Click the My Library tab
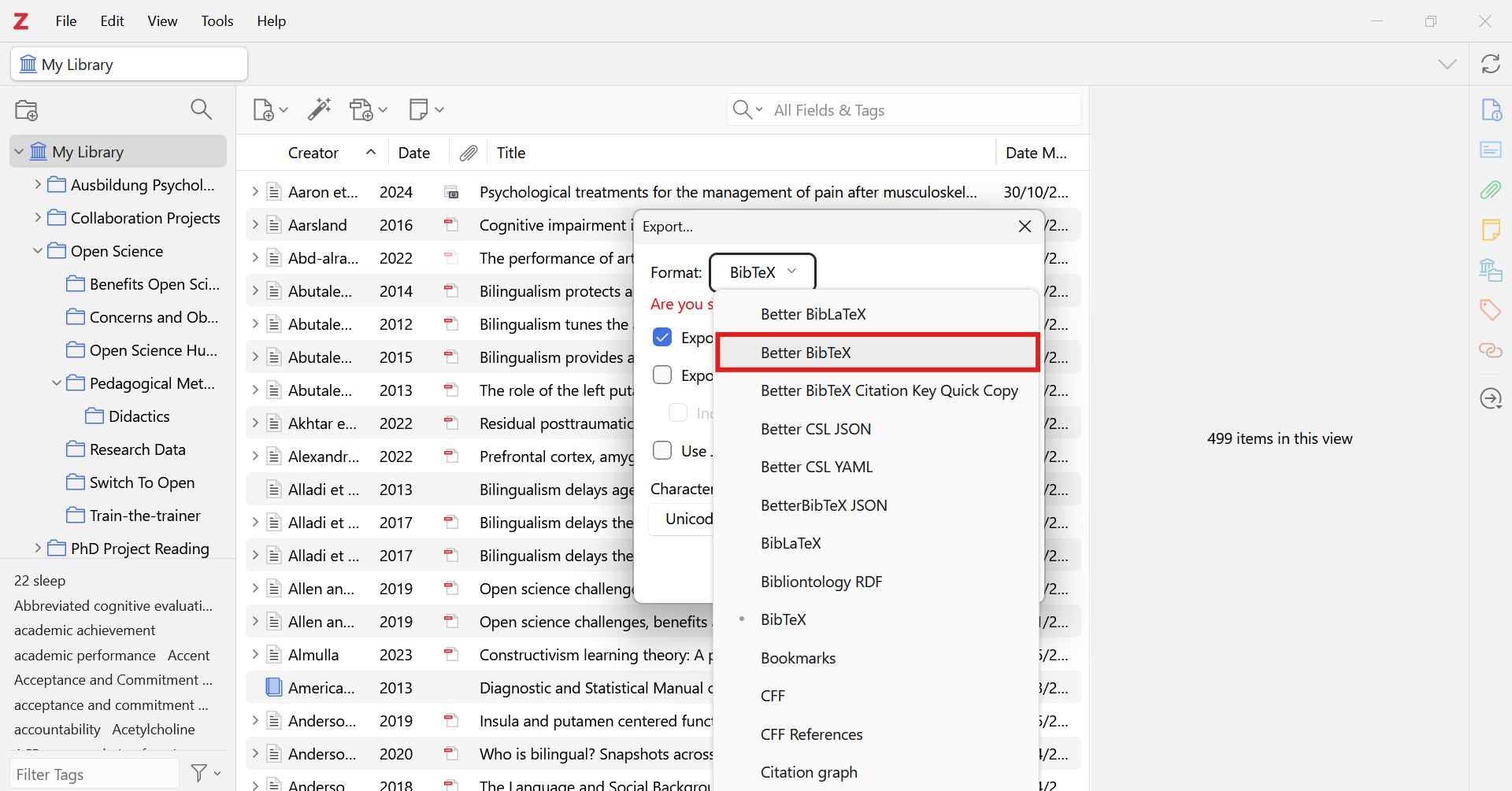This screenshot has height=791, width=1512. click(x=129, y=64)
